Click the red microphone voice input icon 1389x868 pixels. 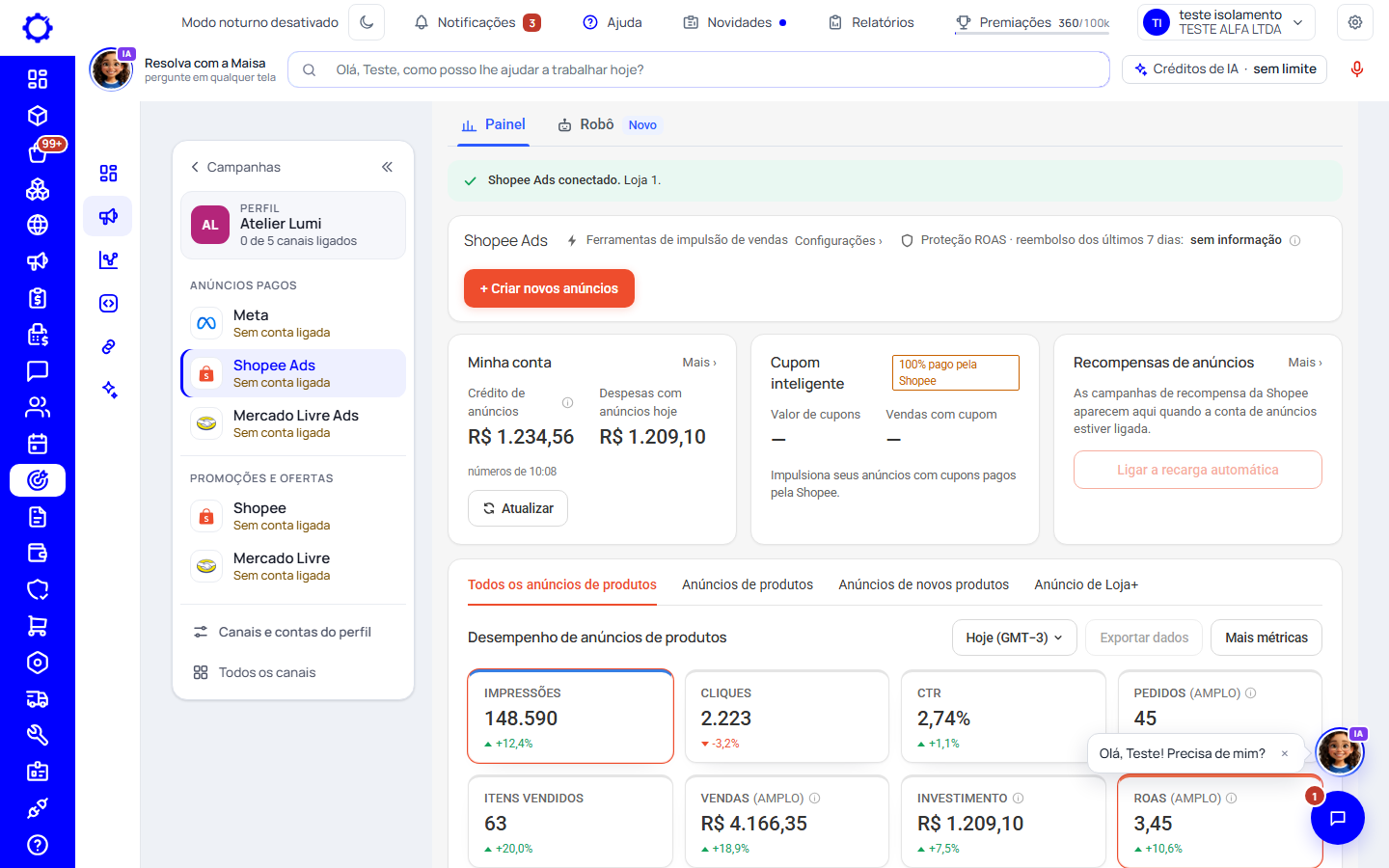pos(1356,69)
